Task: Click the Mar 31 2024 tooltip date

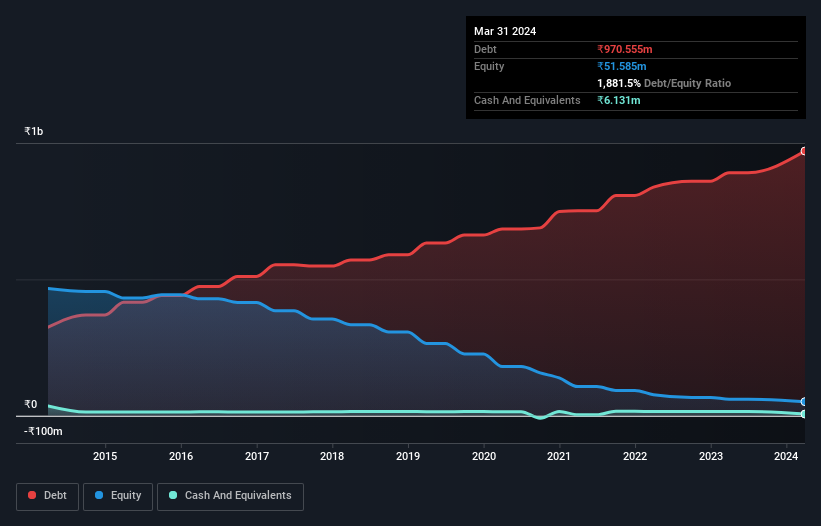Action: tap(505, 31)
